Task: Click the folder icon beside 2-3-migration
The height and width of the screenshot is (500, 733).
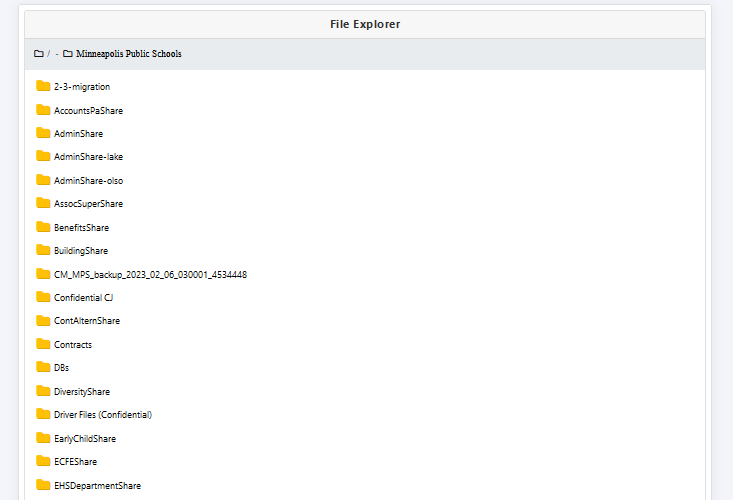Action: (43, 87)
